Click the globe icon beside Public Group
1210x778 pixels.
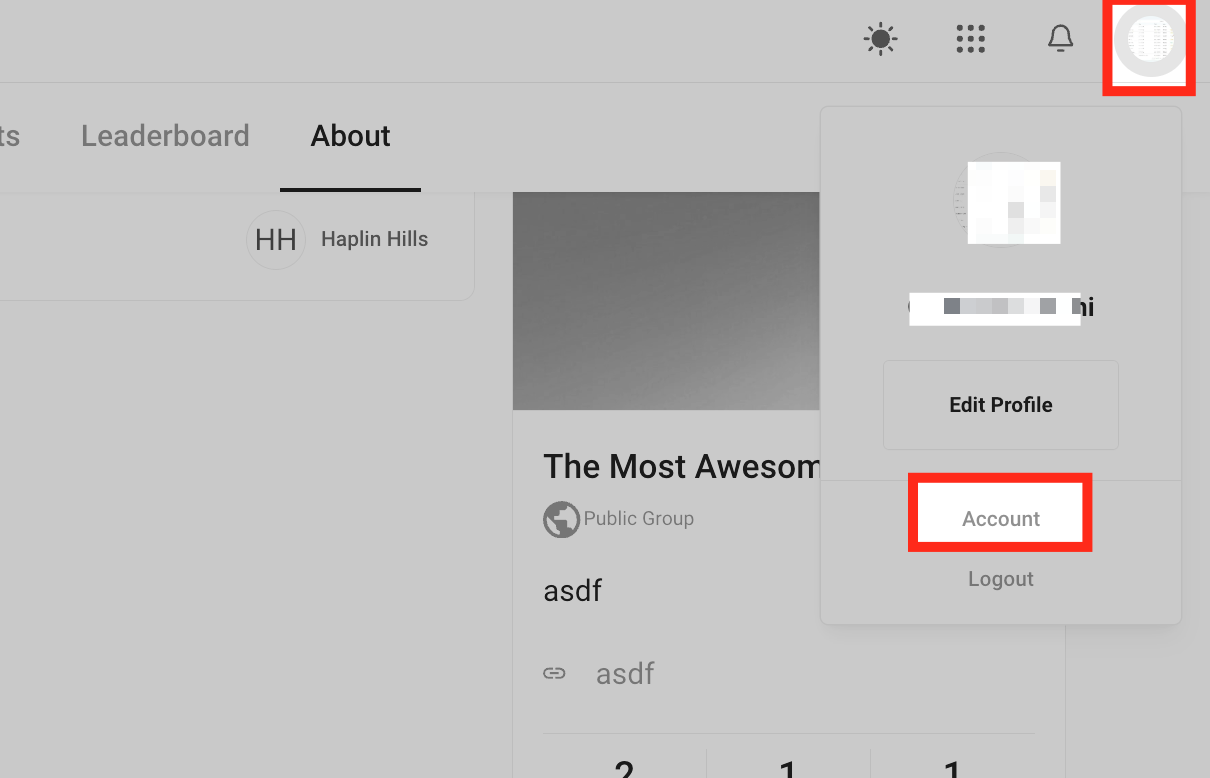click(x=561, y=519)
